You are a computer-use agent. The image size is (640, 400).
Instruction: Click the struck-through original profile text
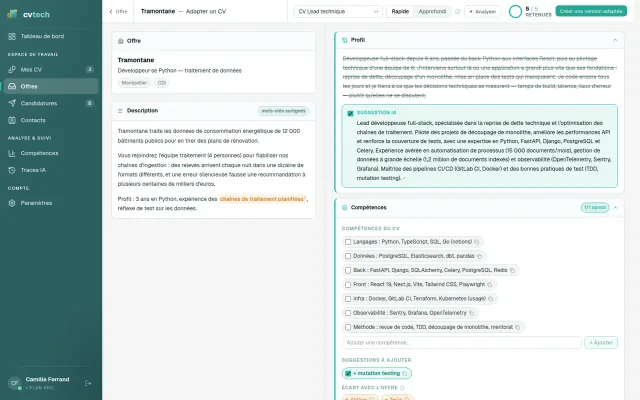pyautogui.click(x=480, y=77)
